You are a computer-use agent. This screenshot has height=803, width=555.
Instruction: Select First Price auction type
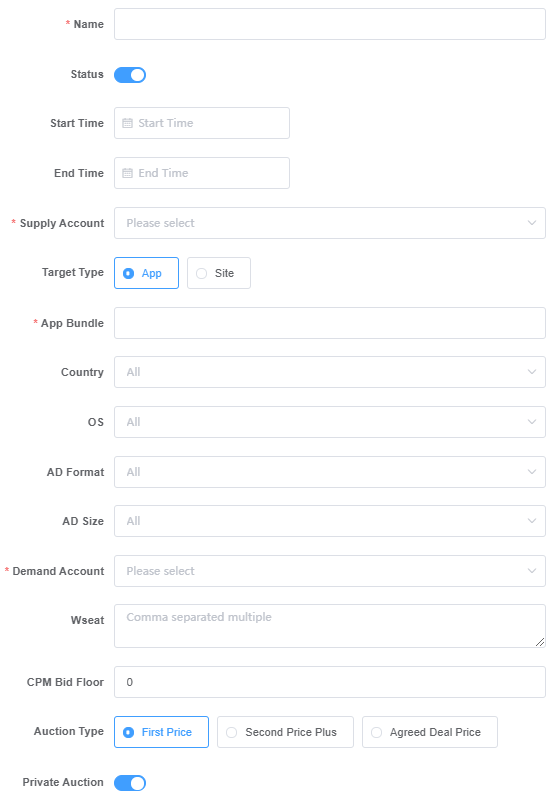tap(161, 732)
